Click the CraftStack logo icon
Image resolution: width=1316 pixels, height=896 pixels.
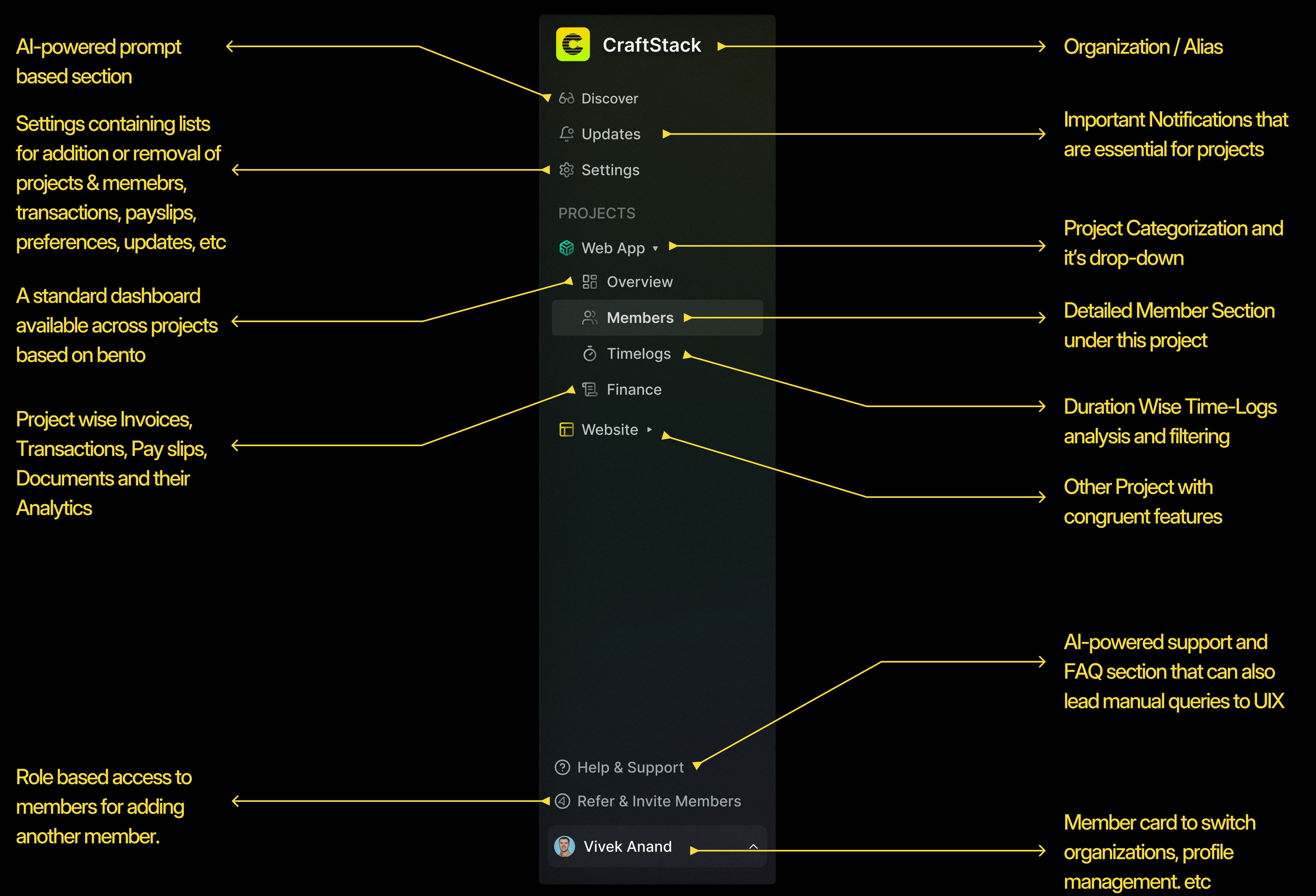(572, 44)
